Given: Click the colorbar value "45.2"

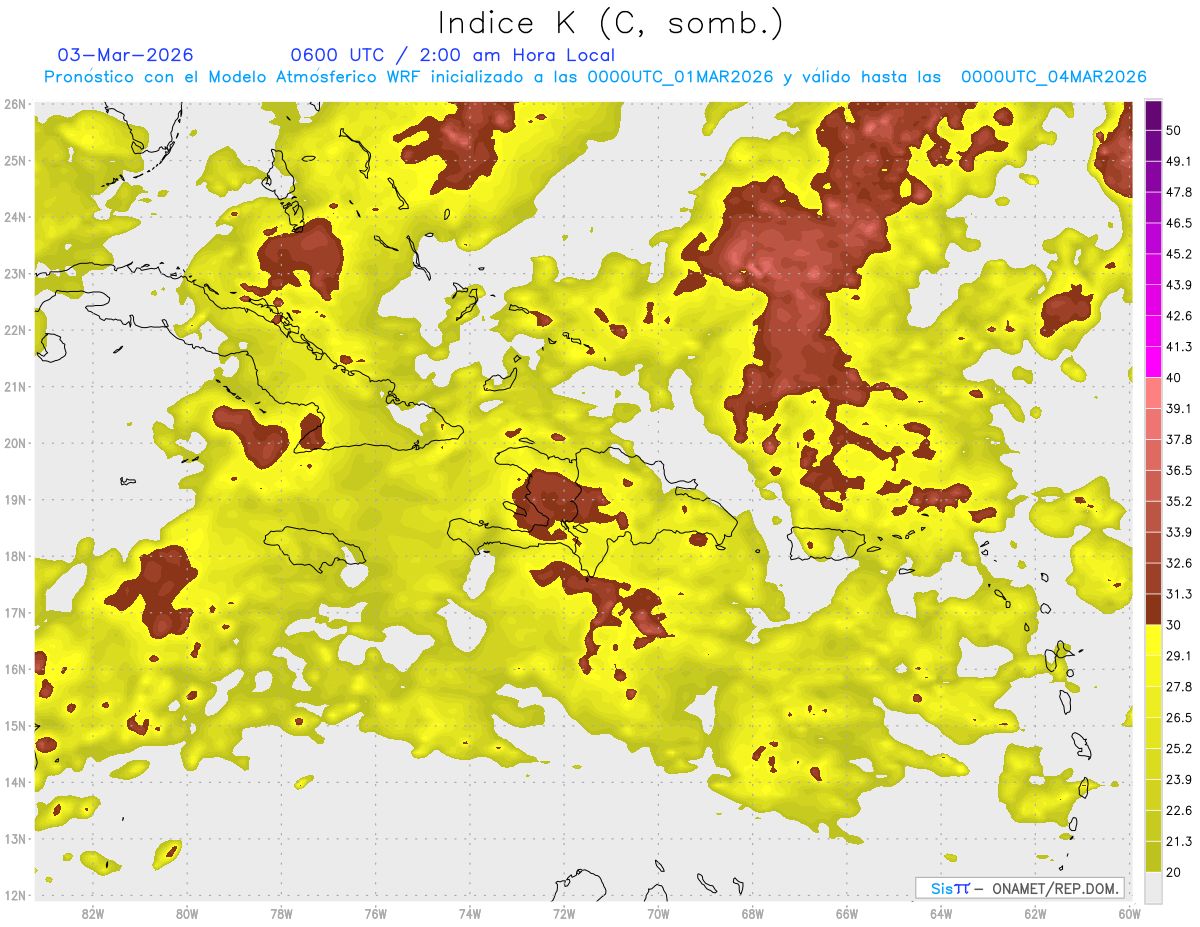Looking at the screenshot, I should (1178, 253).
